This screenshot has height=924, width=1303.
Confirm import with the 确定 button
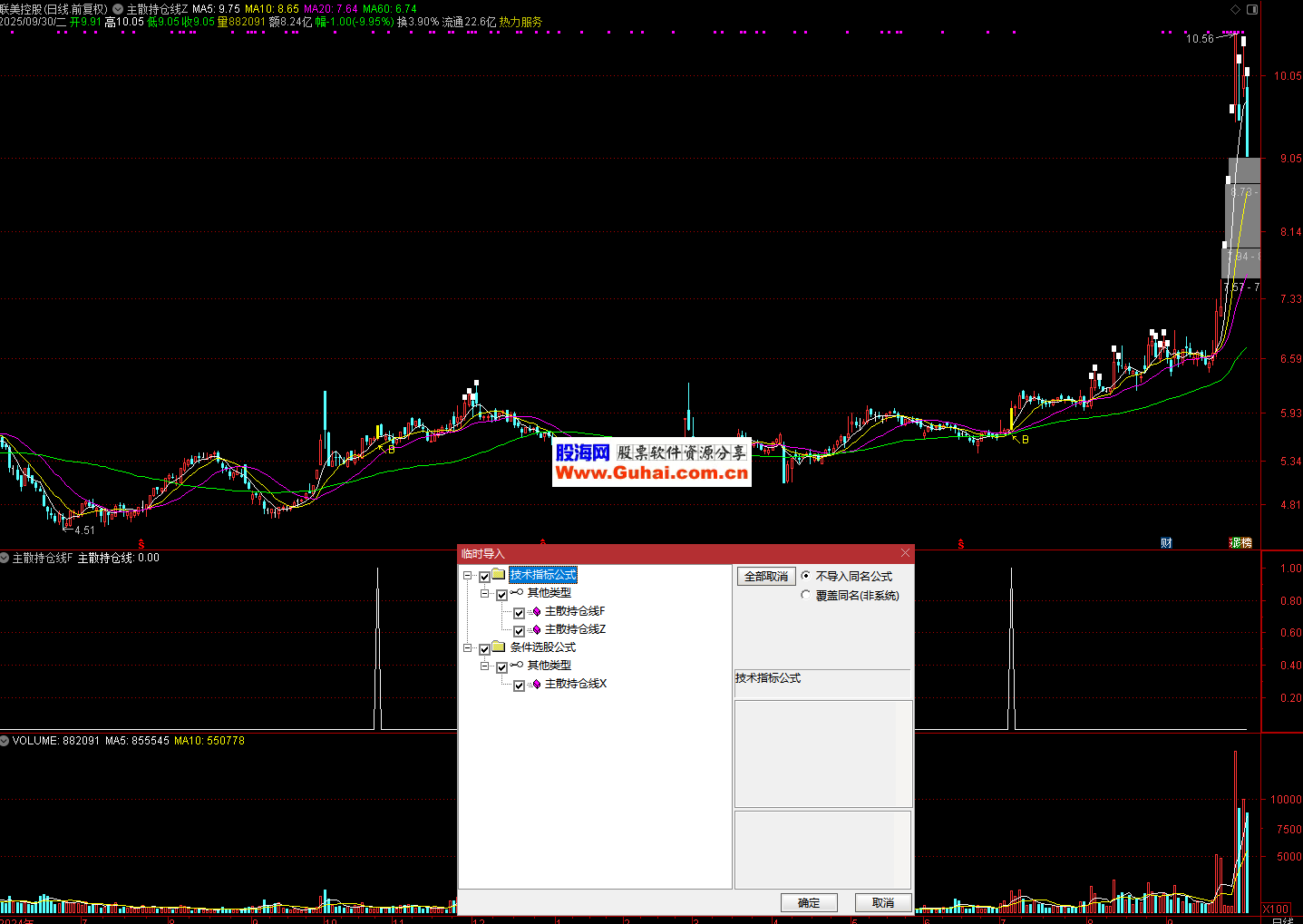click(x=809, y=902)
